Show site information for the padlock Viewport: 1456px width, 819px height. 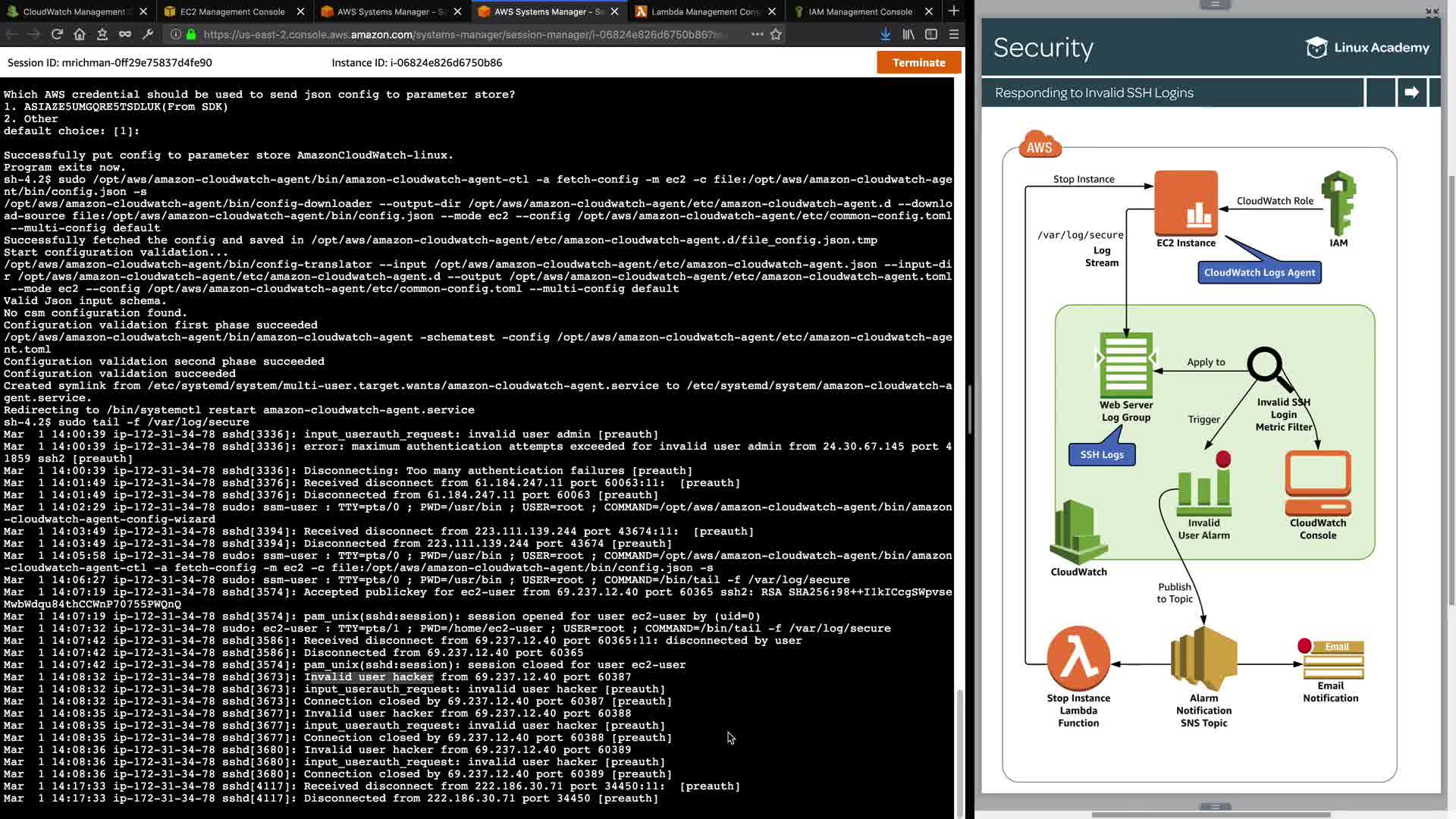(191, 34)
